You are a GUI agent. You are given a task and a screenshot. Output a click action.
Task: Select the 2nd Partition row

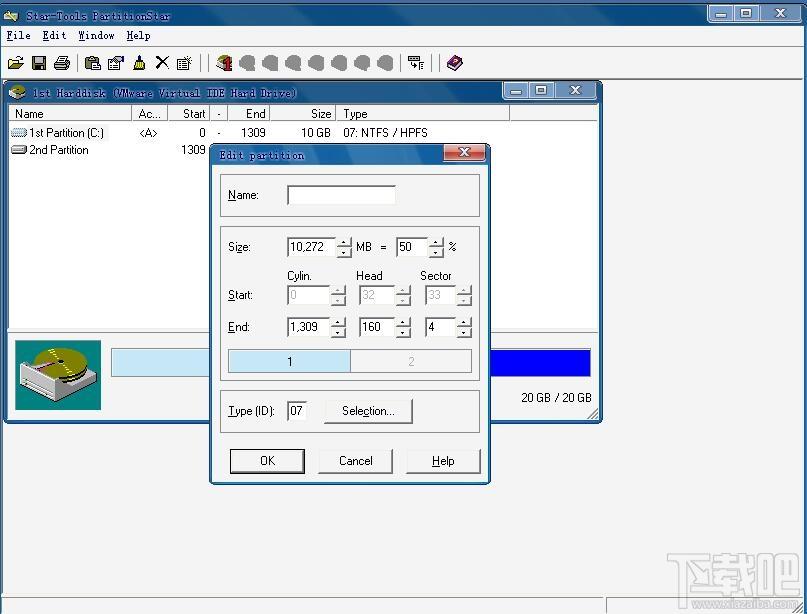click(109, 150)
